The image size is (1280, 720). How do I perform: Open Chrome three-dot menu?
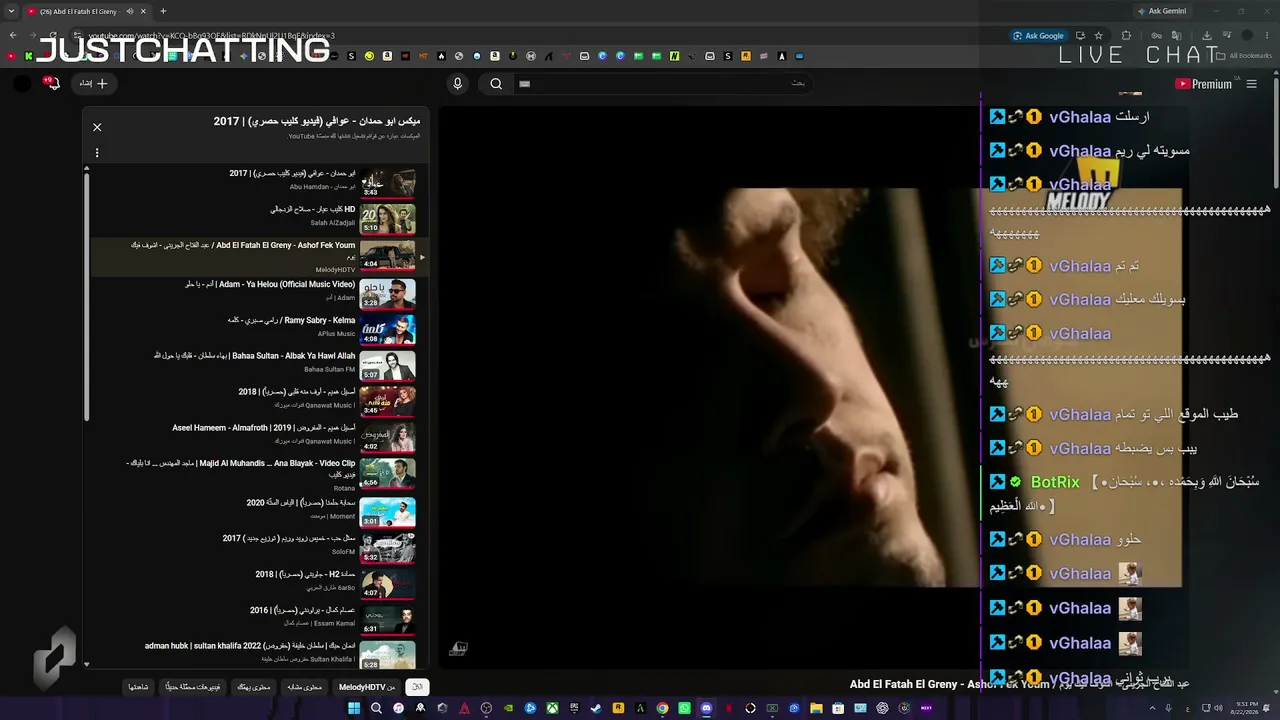[x=1268, y=36]
